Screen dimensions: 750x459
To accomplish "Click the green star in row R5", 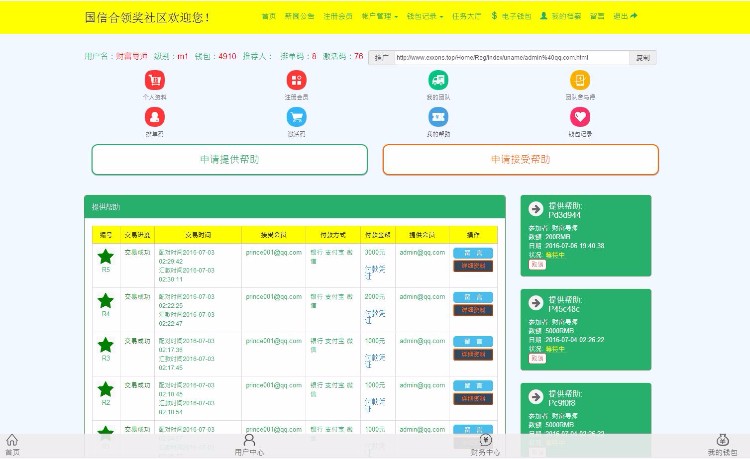I will coord(106,257).
